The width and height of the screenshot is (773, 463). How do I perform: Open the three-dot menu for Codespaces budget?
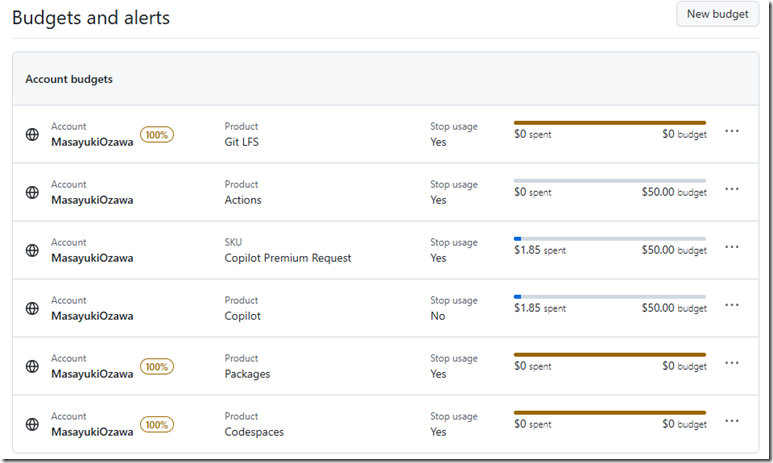click(x=732, y=421)
